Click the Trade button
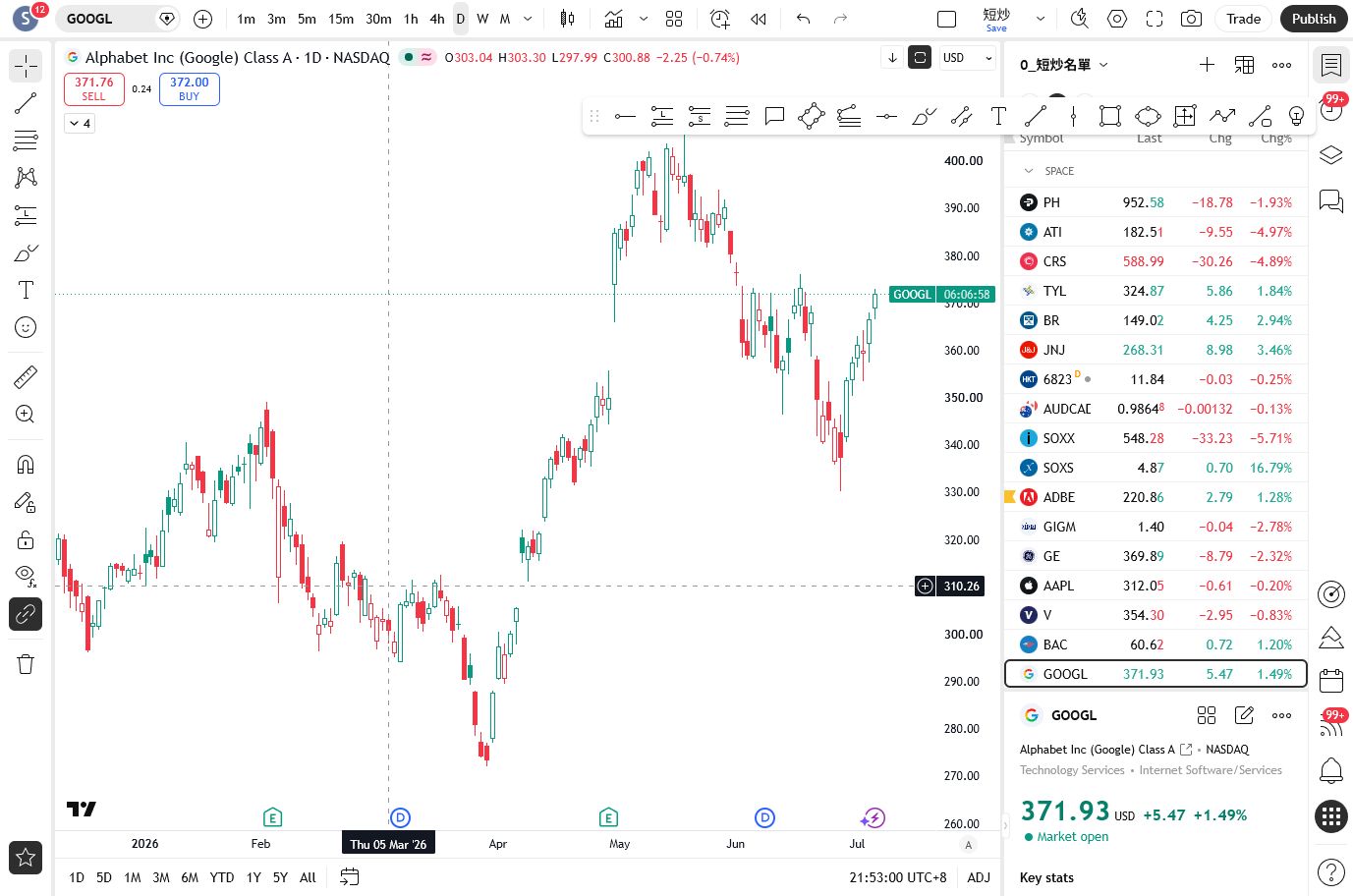1353x896 pixels. click(1243, 19)
